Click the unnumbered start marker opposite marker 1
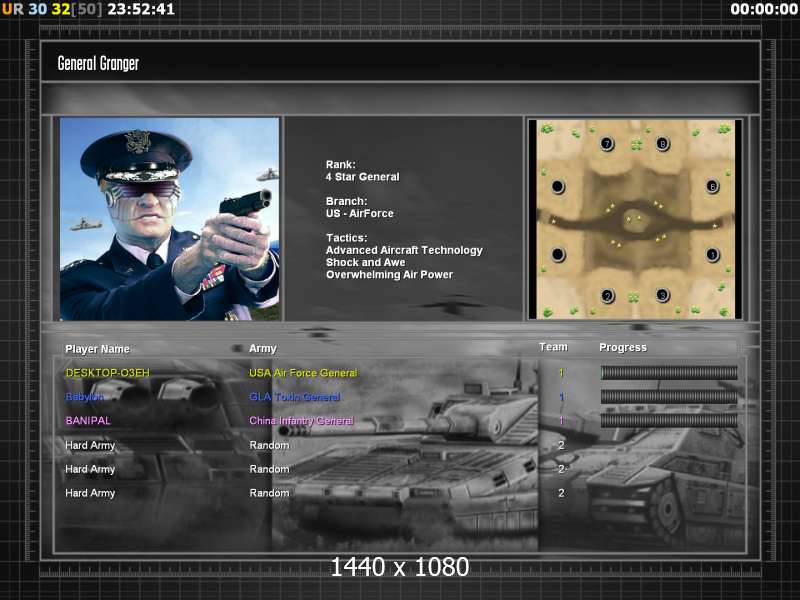This screenshot has height=600, width=800. click(x=558, y=254)
